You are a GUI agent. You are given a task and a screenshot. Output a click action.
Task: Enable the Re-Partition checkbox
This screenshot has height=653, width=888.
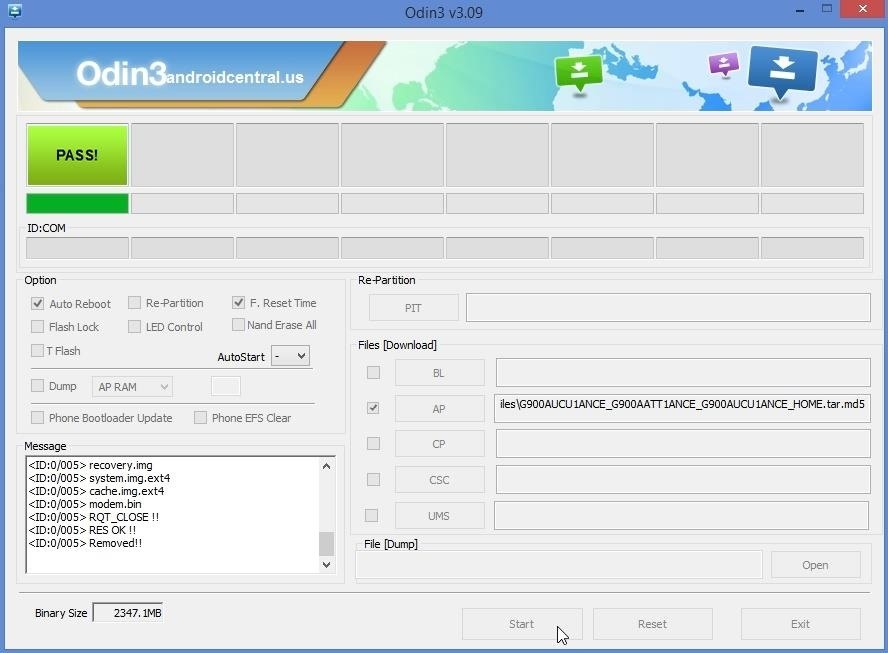tap(134, 303)
